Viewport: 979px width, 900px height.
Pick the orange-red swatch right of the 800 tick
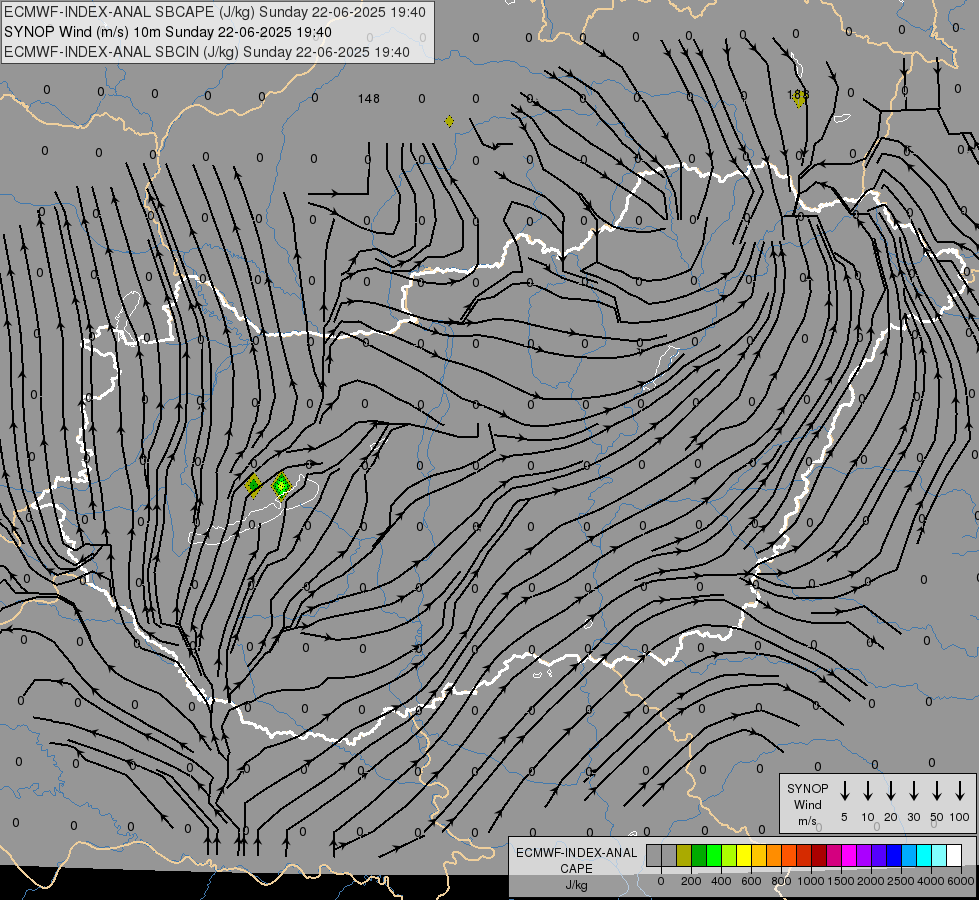click(x=789, y=855)
